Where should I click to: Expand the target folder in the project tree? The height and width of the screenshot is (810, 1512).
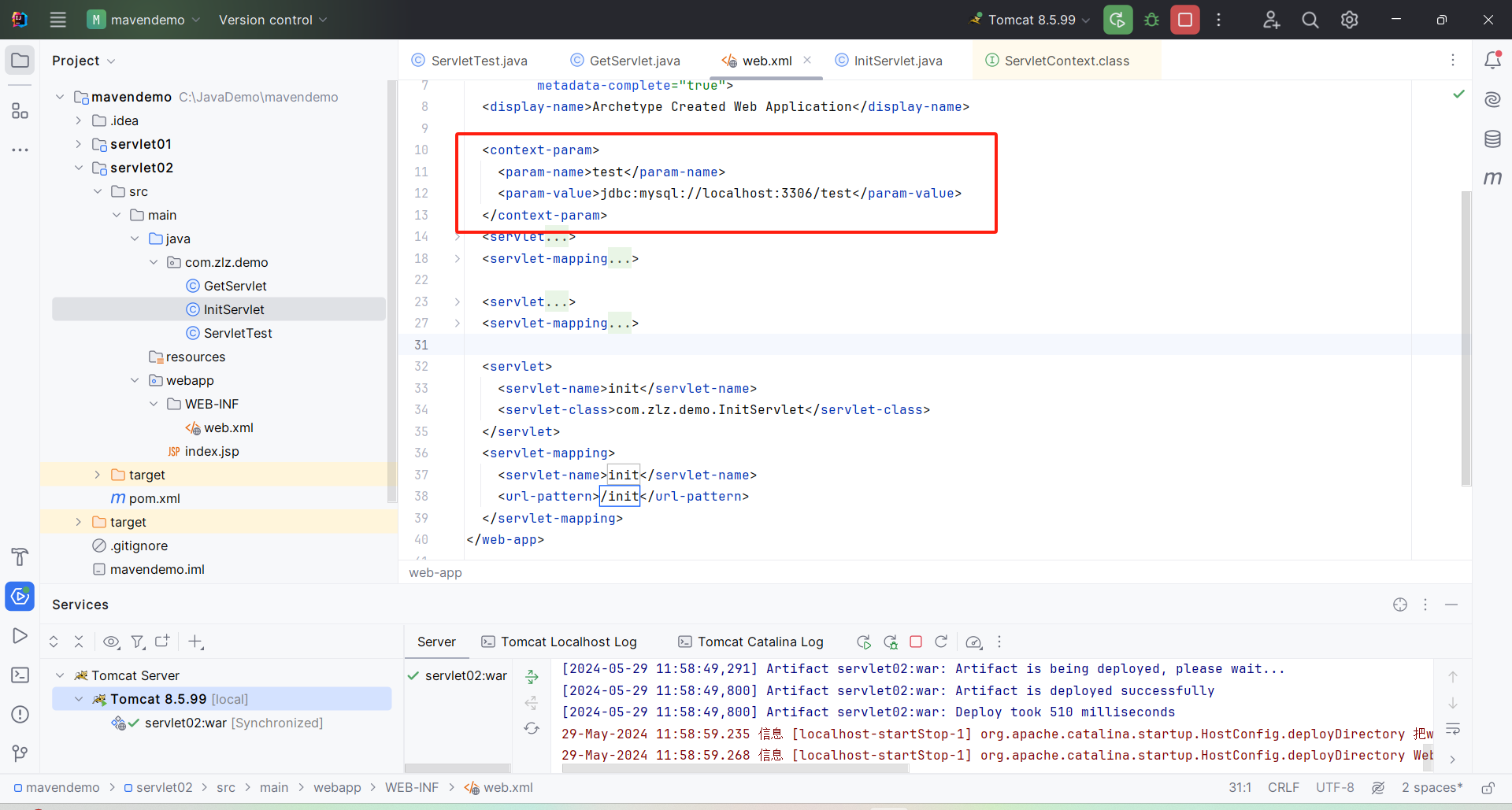97,474
